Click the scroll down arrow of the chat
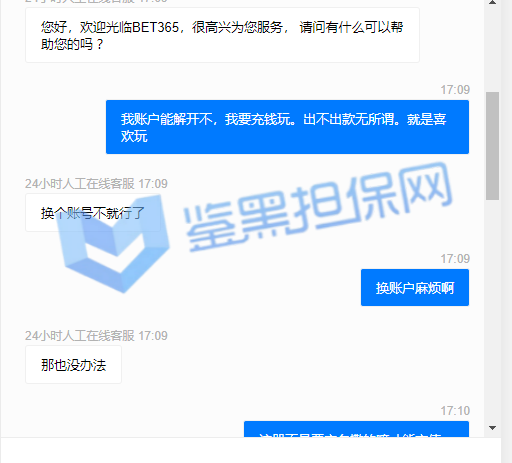512x463 pixels. pos(492,428)
